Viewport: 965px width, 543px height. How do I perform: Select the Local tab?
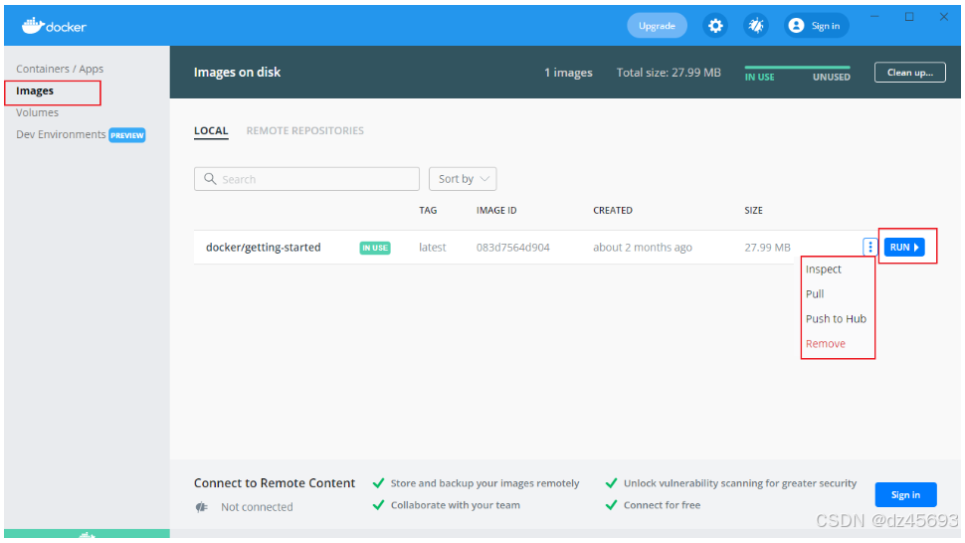click(x=211, y=131)
